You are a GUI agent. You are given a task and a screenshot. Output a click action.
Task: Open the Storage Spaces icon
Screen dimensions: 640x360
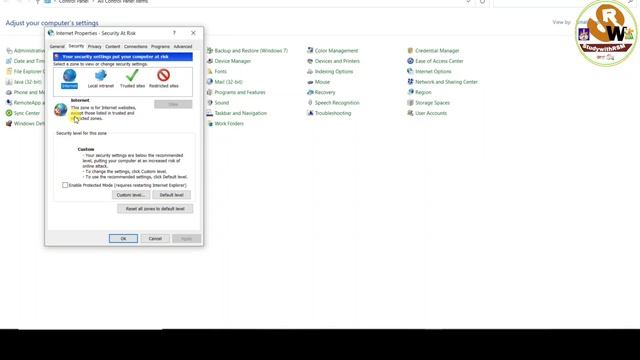tap(410, 103)
